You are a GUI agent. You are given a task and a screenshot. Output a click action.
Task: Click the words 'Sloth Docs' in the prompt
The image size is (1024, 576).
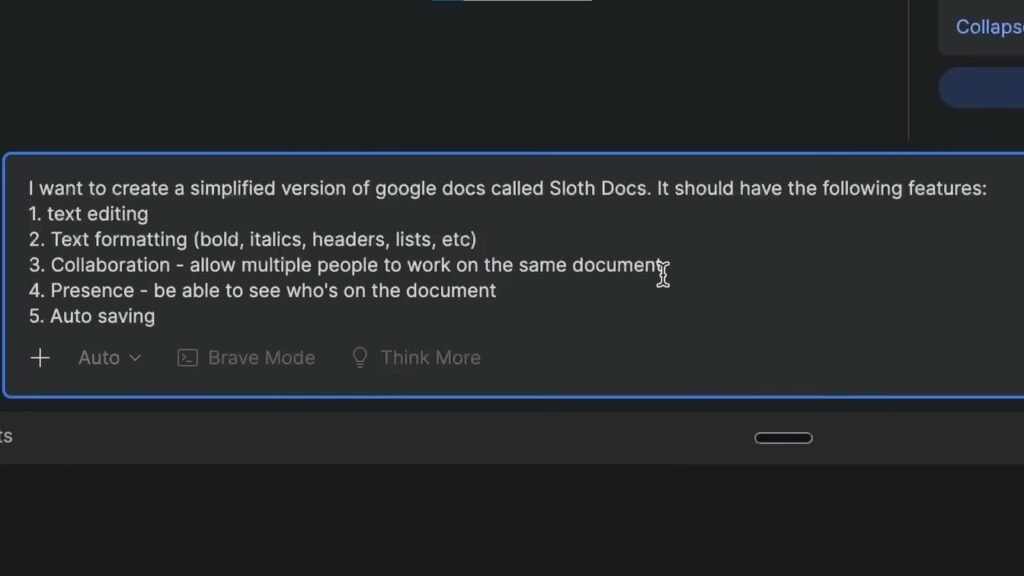click(x=599, y=188)
